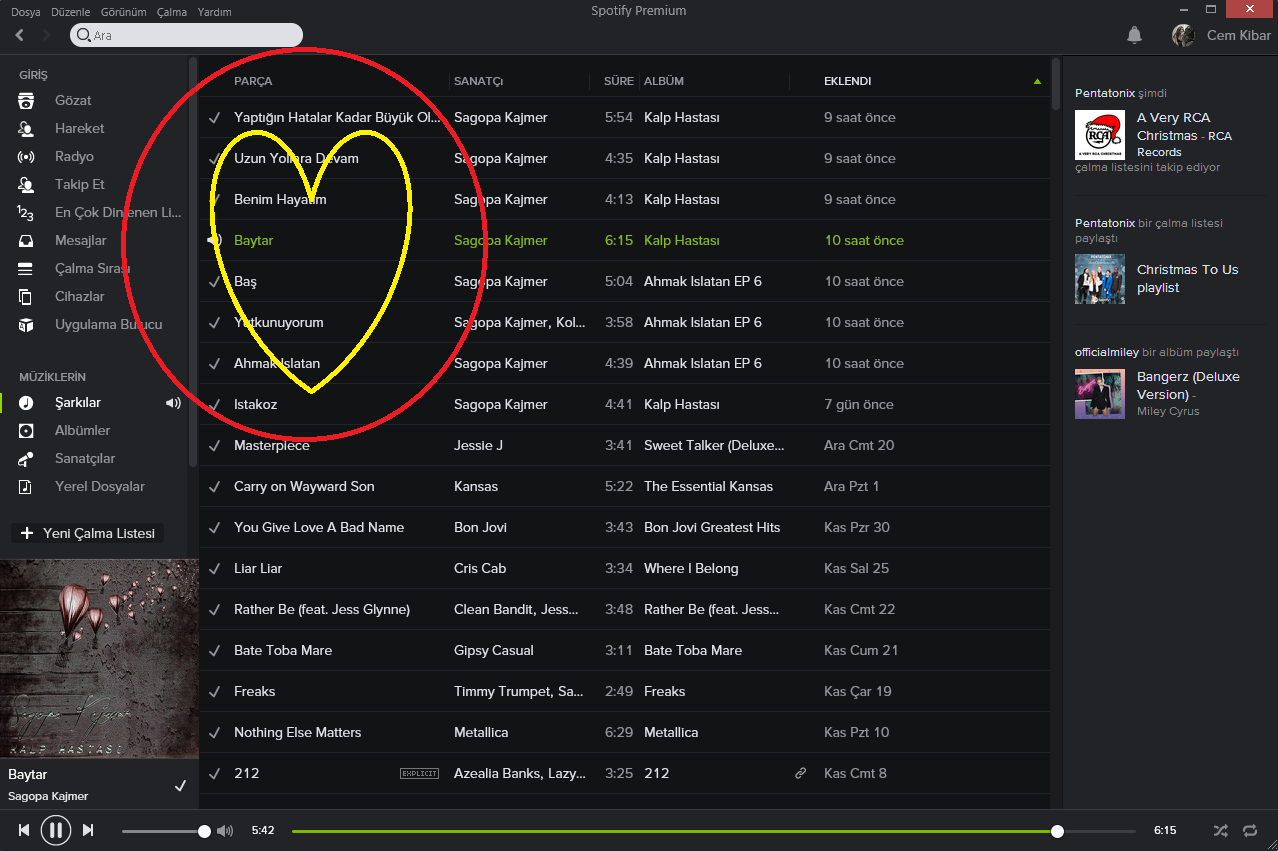
Task: Open the Yardım menu
Action: click(214, 12)
